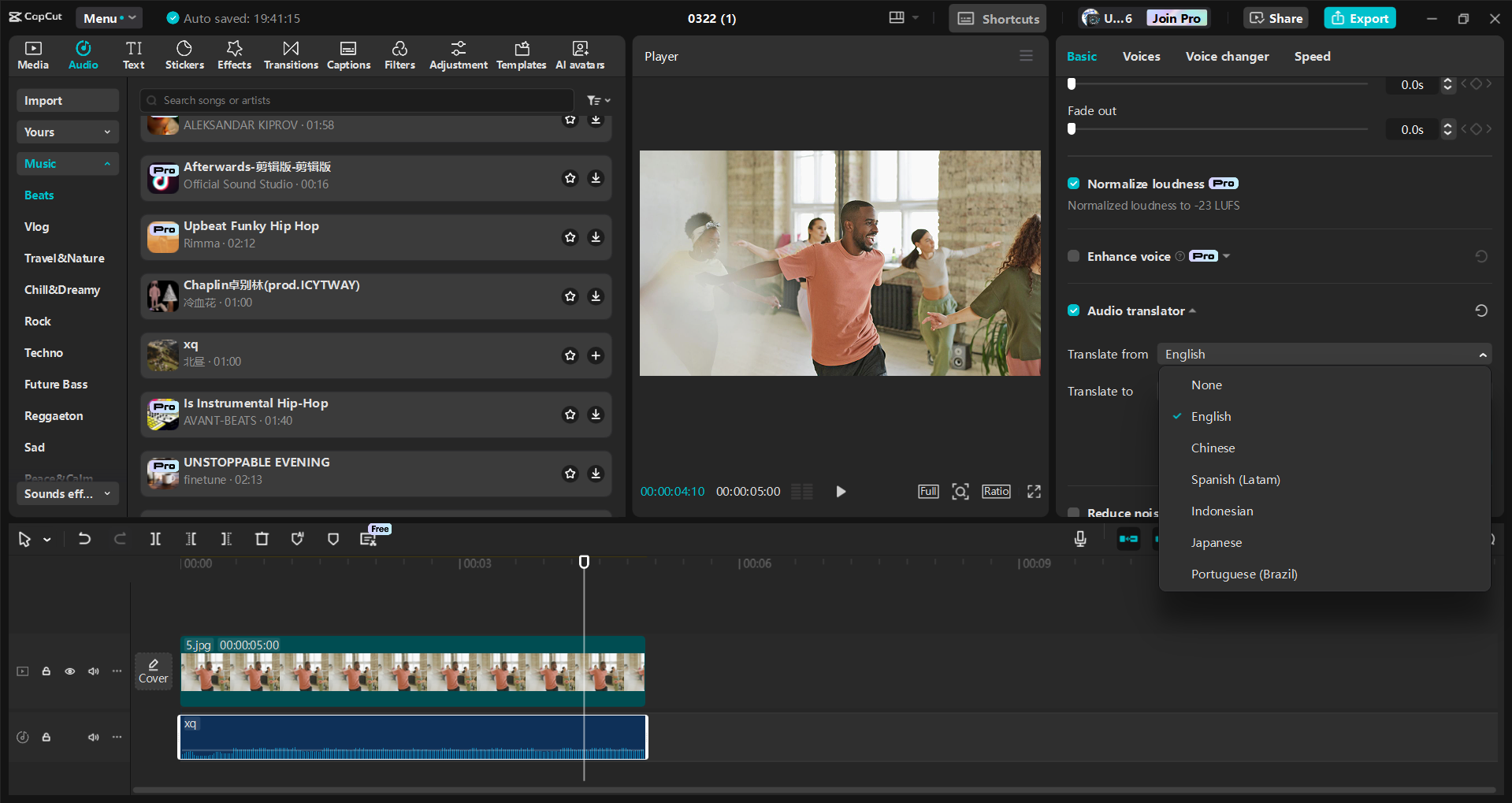Select the xq audio clip on timeline

413,738
